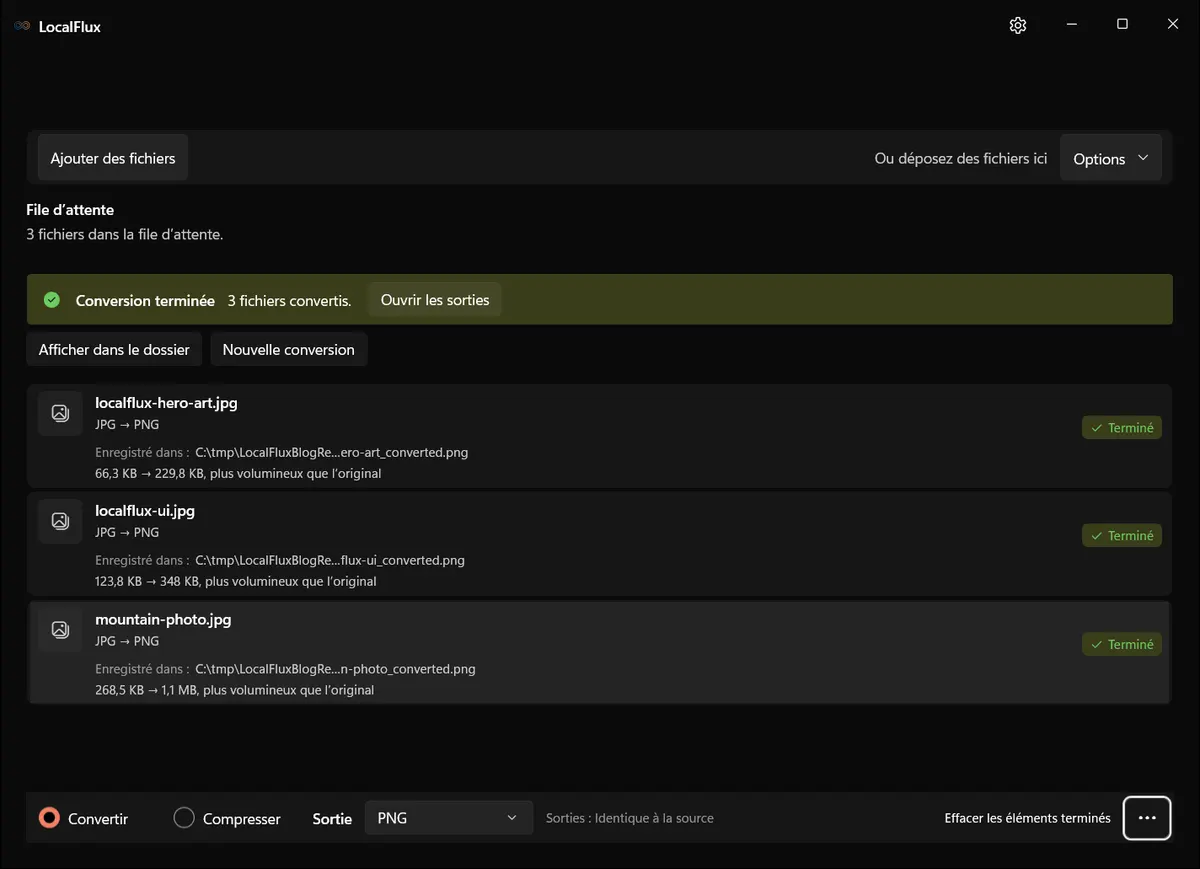Click the Ajouter des fichiers button
Viewport: 1200px width, 869px height.
[x=113, y=158]
